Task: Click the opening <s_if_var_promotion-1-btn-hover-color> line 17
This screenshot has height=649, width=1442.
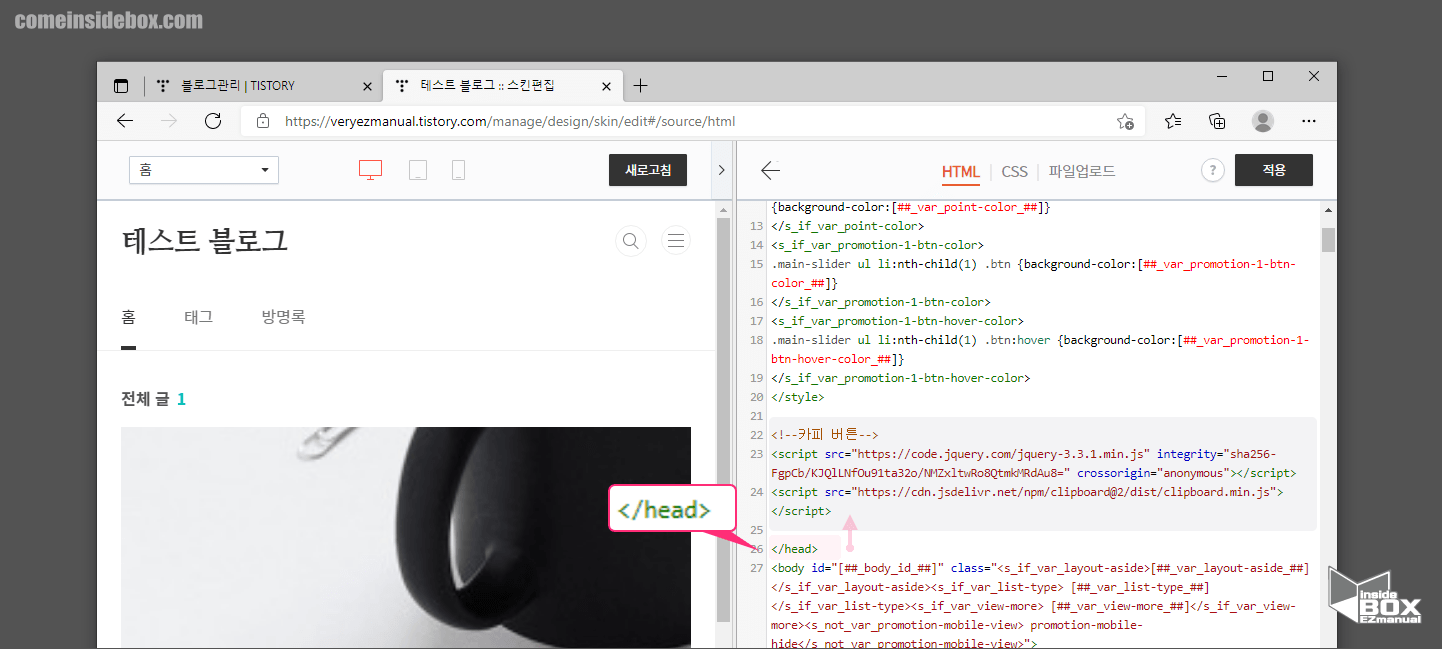Action: [x=897, y=321]
